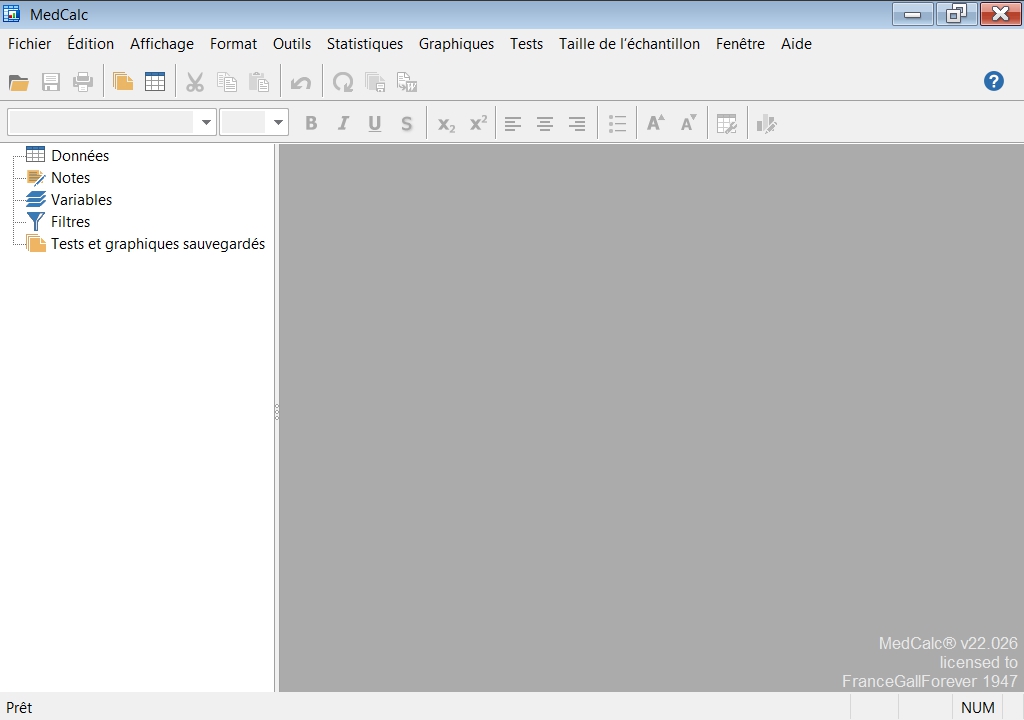Toggle Subscript formatting

446,123
